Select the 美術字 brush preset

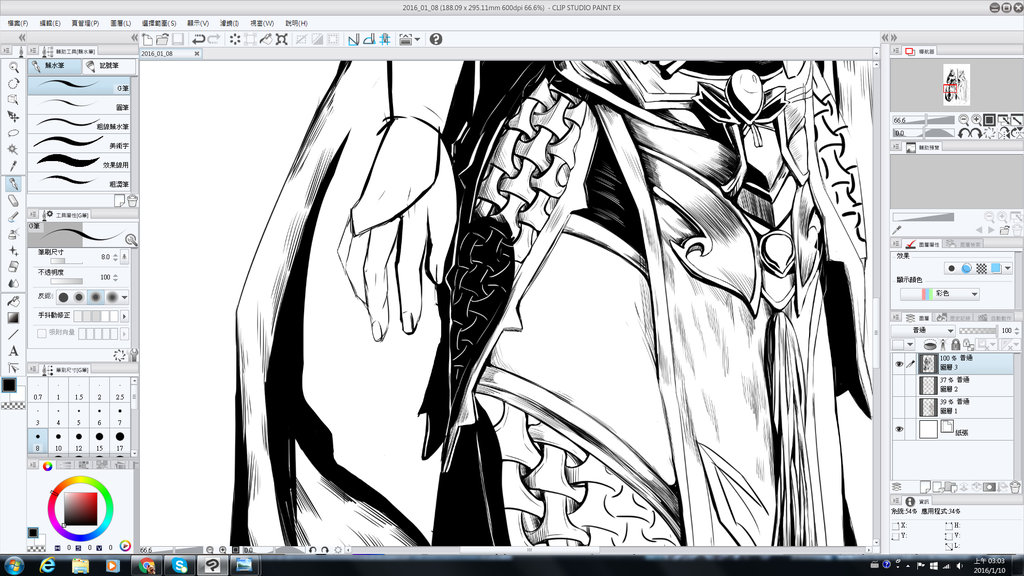pos(81,143)
